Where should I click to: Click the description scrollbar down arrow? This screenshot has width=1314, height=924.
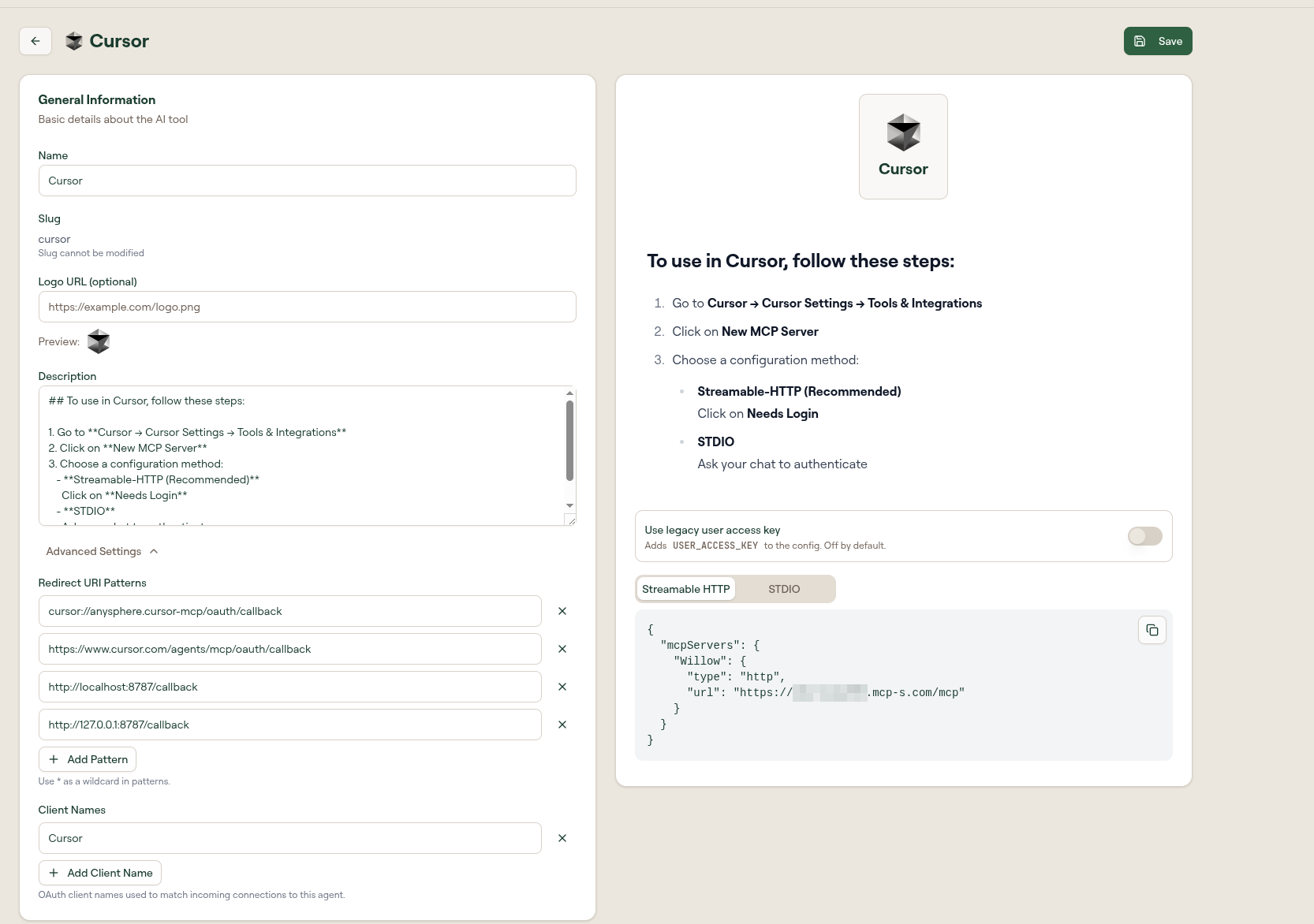[x=569, y=505]
